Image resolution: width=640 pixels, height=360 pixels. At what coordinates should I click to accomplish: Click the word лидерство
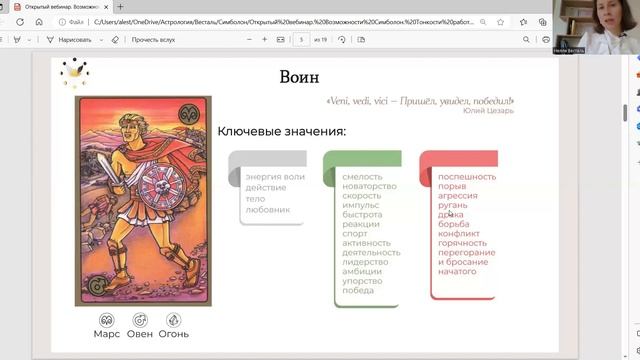click(365, 262)
